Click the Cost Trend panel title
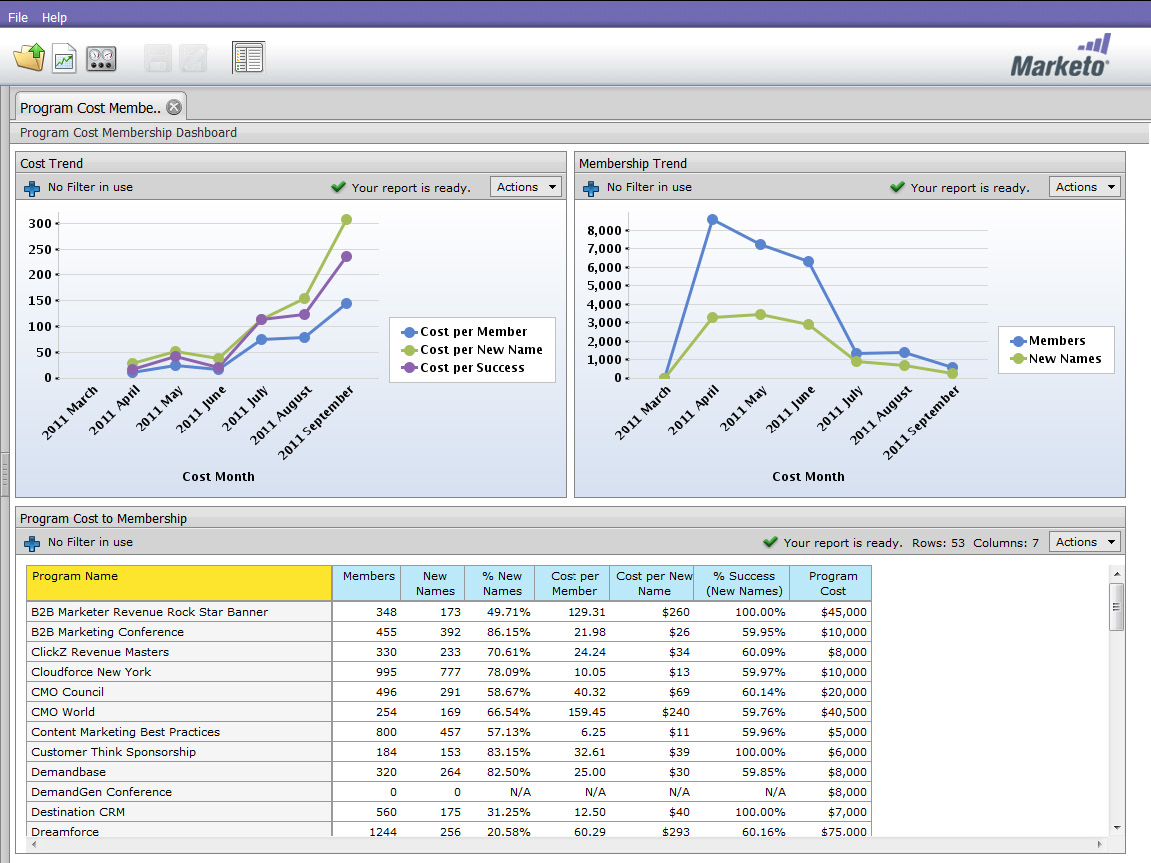This screenshot has width=1151, height=863. tap(51, 164)
